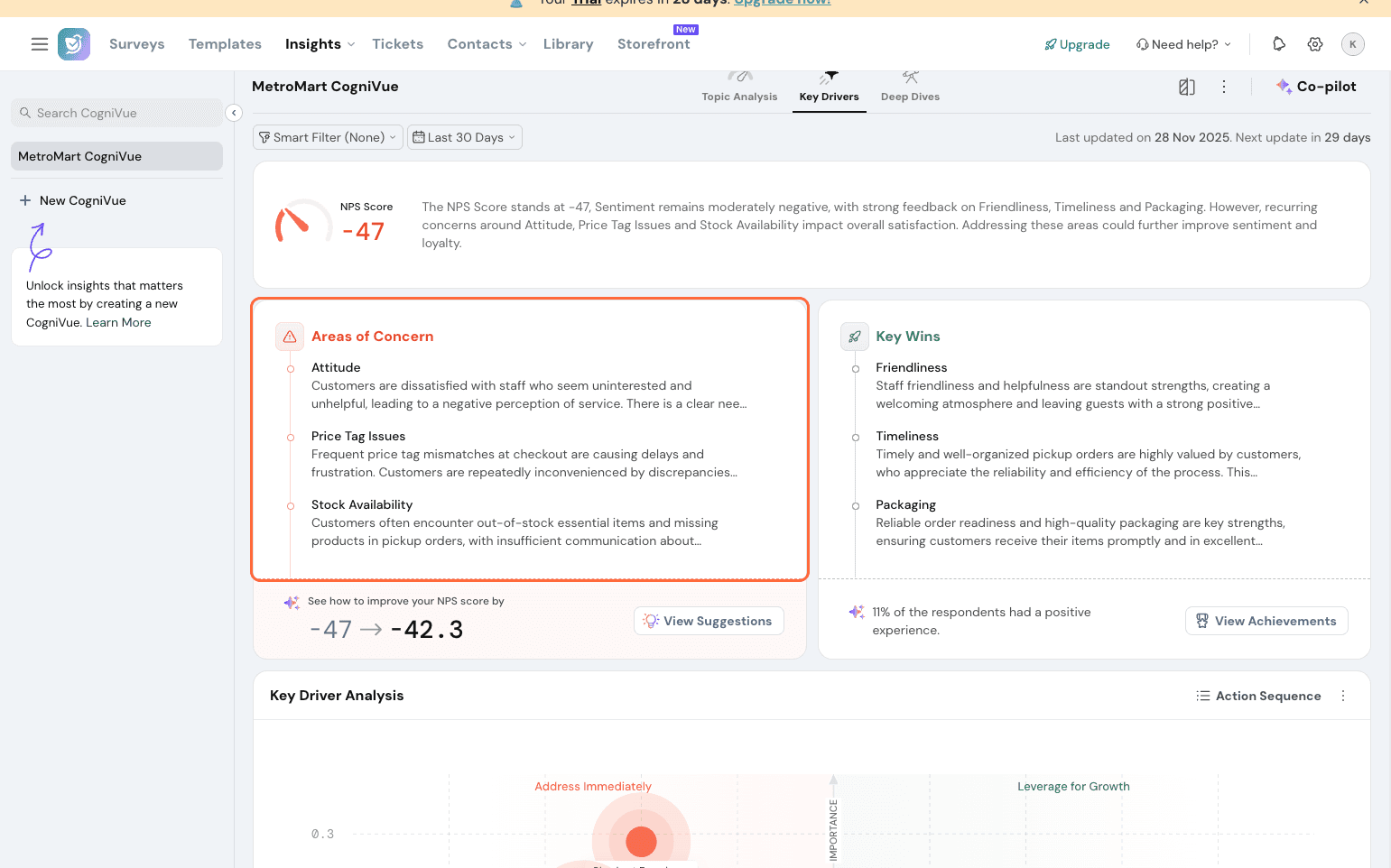
Task: Open notifications bell icon
Action: click(x=1278, y=44)
